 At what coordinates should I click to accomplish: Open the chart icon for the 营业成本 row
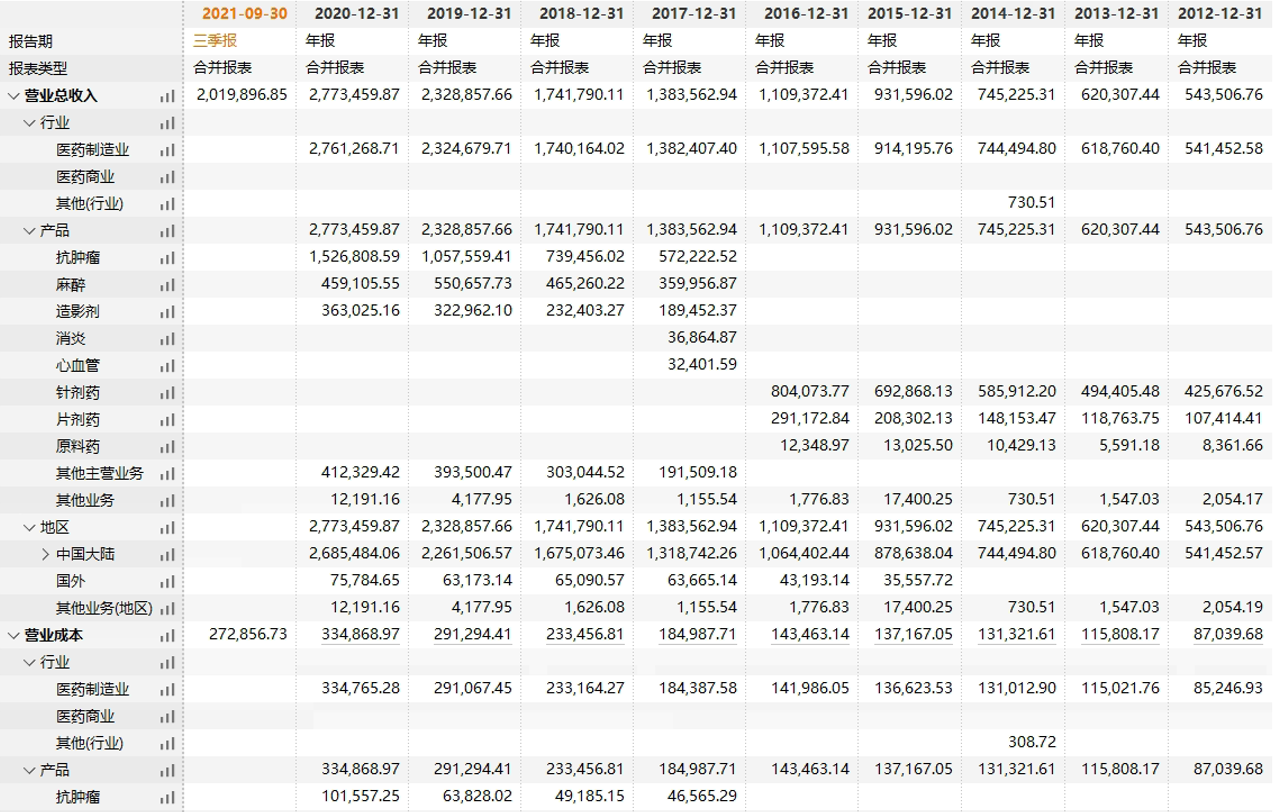tap(167, 636)
